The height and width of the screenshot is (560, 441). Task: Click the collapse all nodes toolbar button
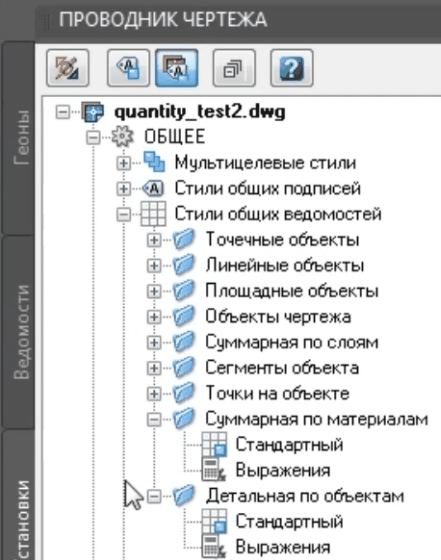(x=234, y=68)
